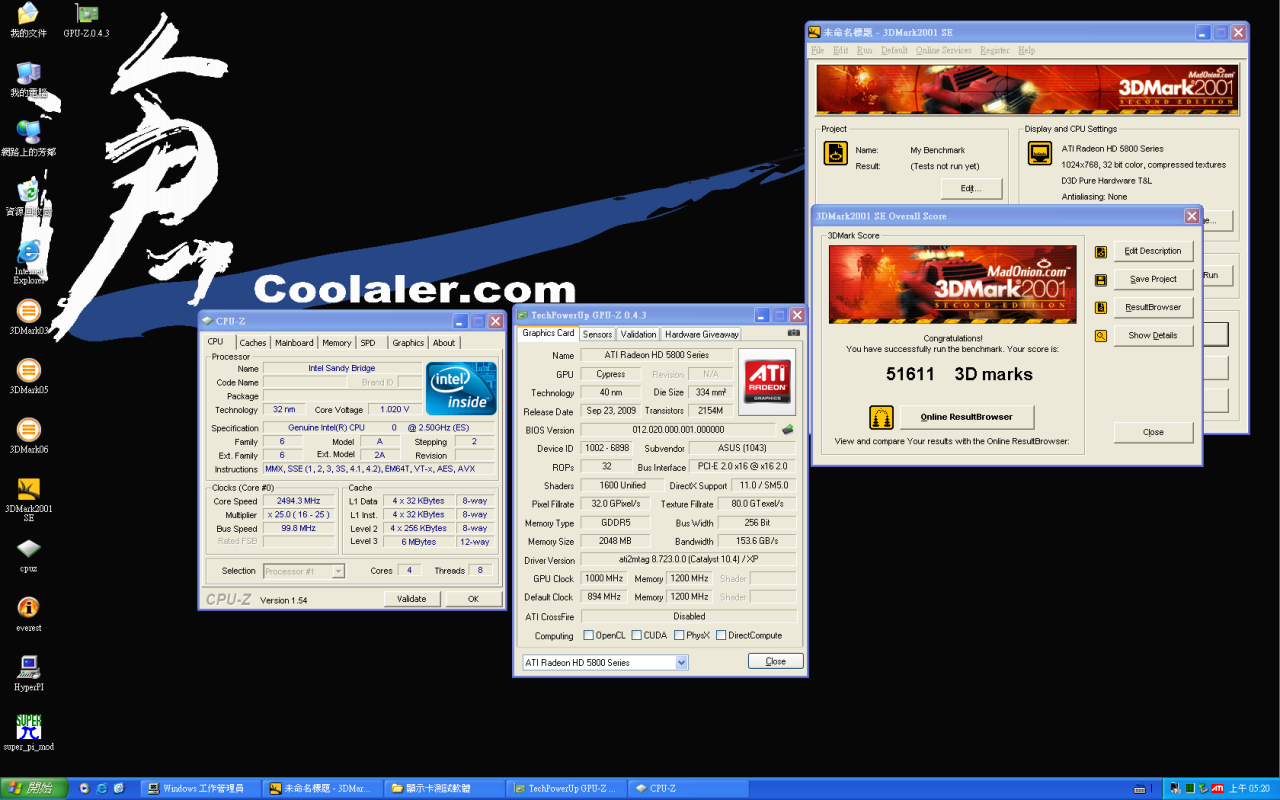Click the OK button in CPU-Z

pos(473,599)
